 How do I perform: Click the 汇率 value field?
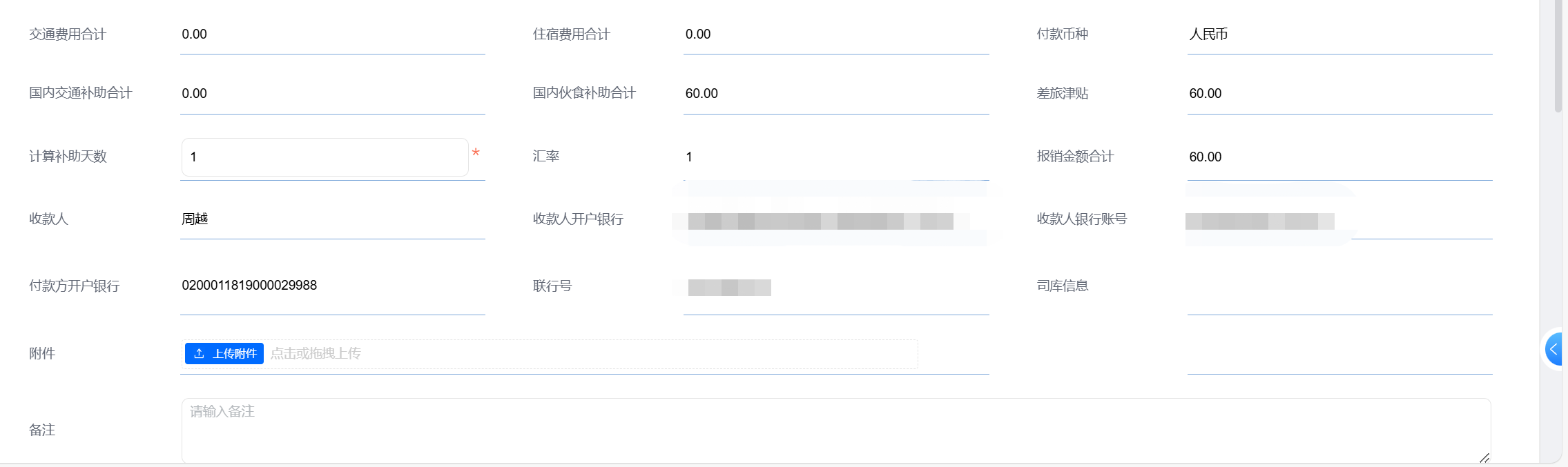pos(836,157)
